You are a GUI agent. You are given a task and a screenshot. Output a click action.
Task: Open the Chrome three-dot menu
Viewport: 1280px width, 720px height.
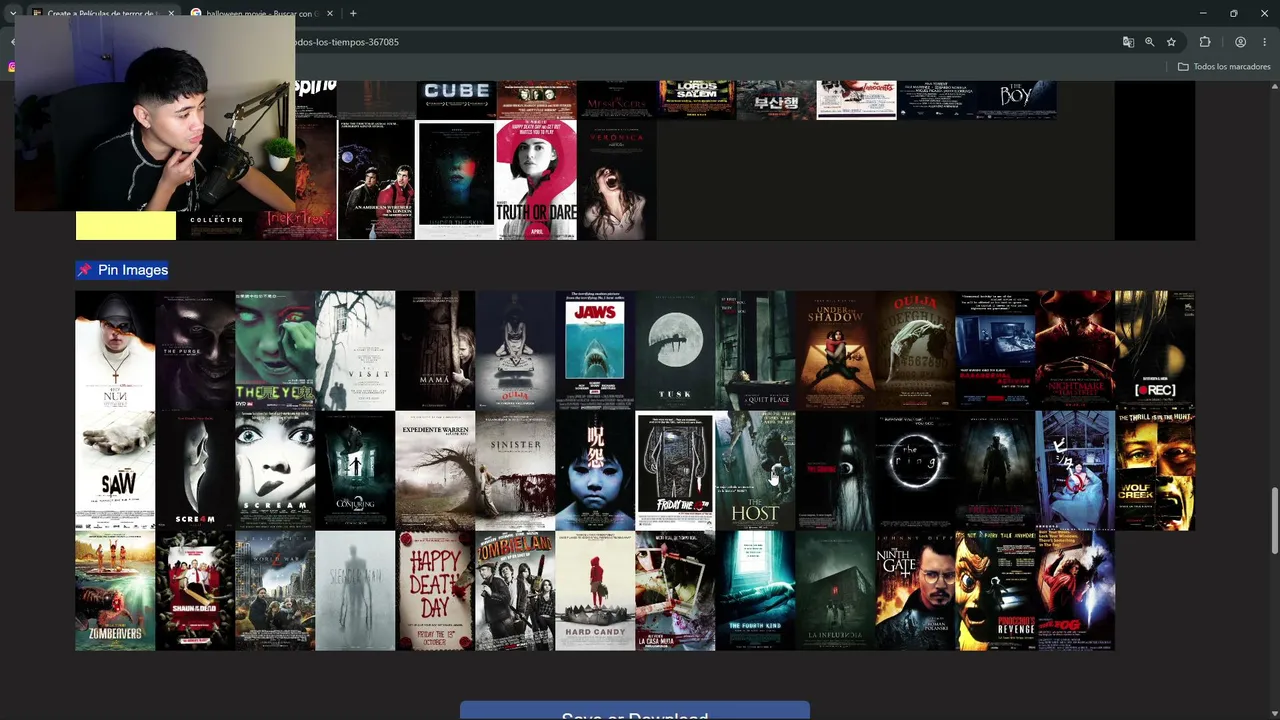point(1265,42)
